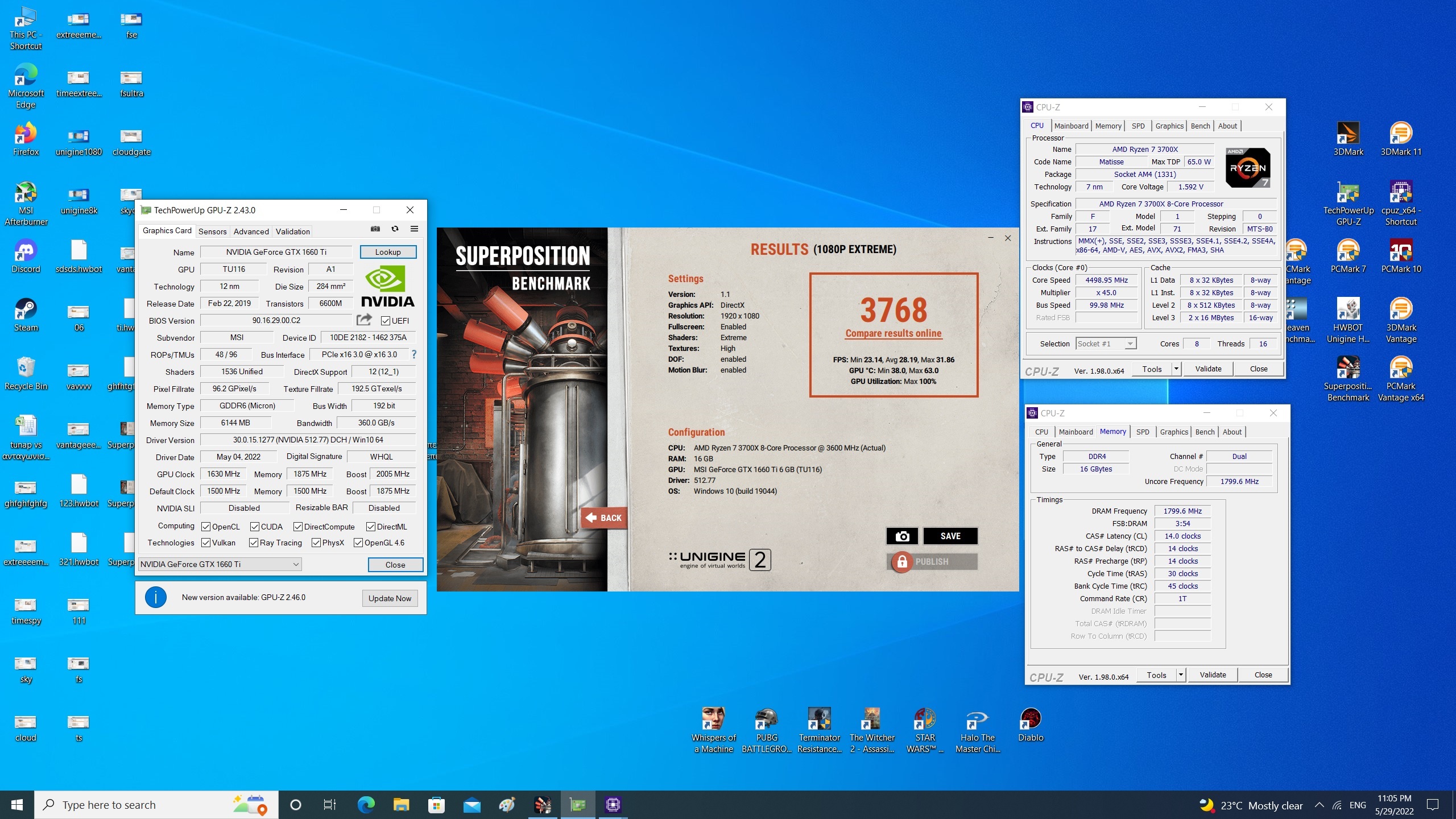Viewport: 1456px width, 819px height.
Task: Click the Lookup button in GPU-Z
Action: (388, 252)
